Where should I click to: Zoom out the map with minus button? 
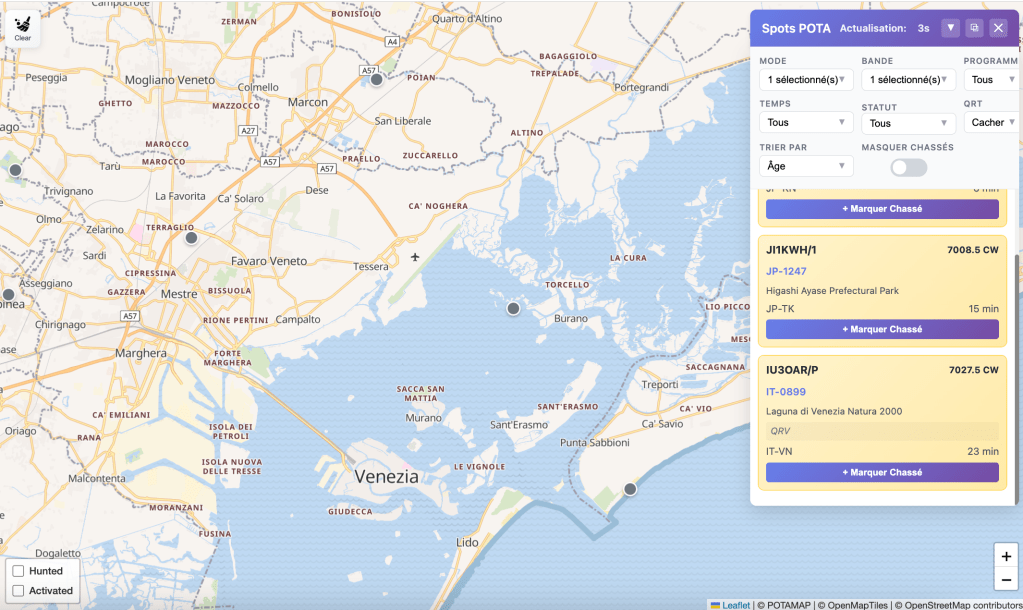[x=1006, y=580]
